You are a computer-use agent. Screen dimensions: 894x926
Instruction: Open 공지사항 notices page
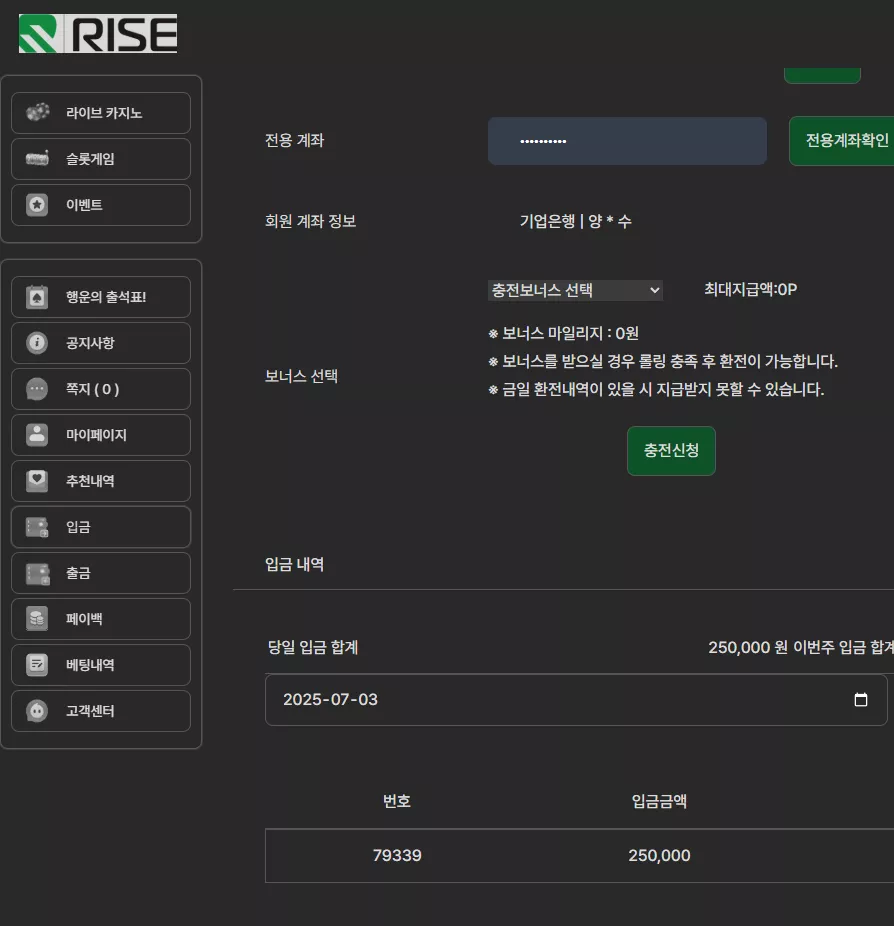101,343
